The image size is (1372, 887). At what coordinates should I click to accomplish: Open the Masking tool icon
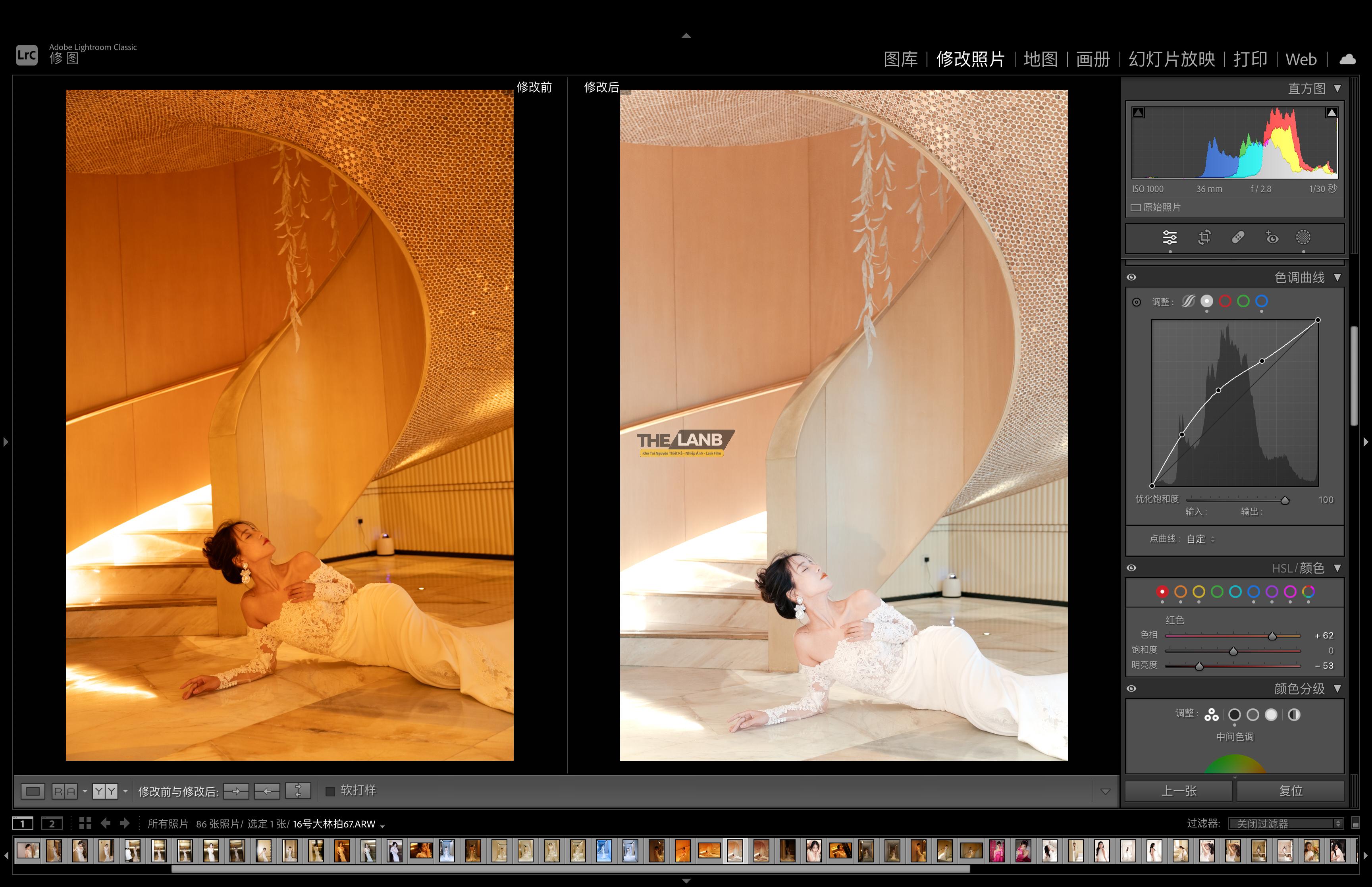[1303, 237]
